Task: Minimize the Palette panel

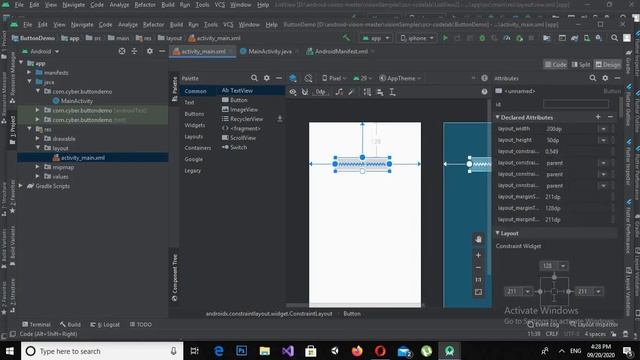Action: (x=279, y=78)
